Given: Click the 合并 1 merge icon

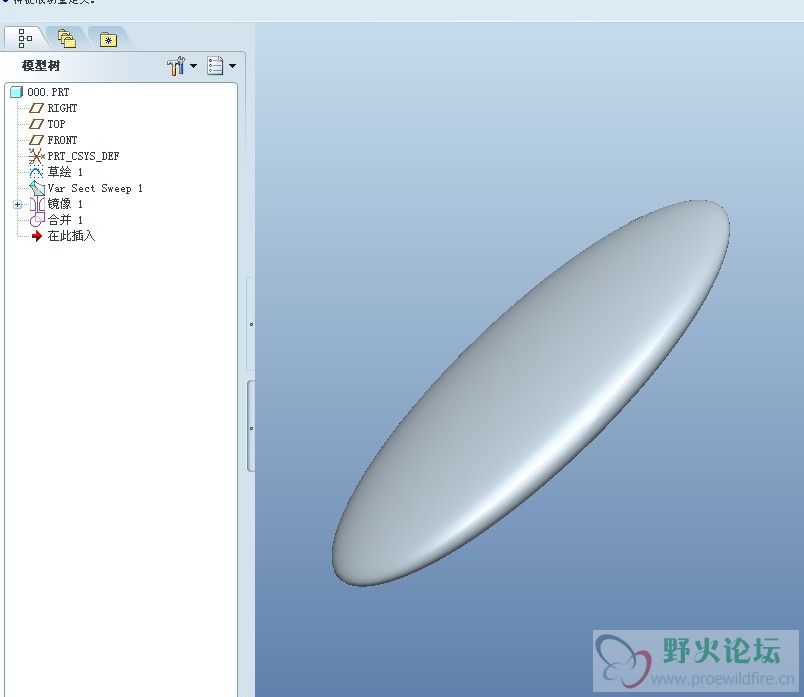Looking at the screenshot, I should 37,220.
